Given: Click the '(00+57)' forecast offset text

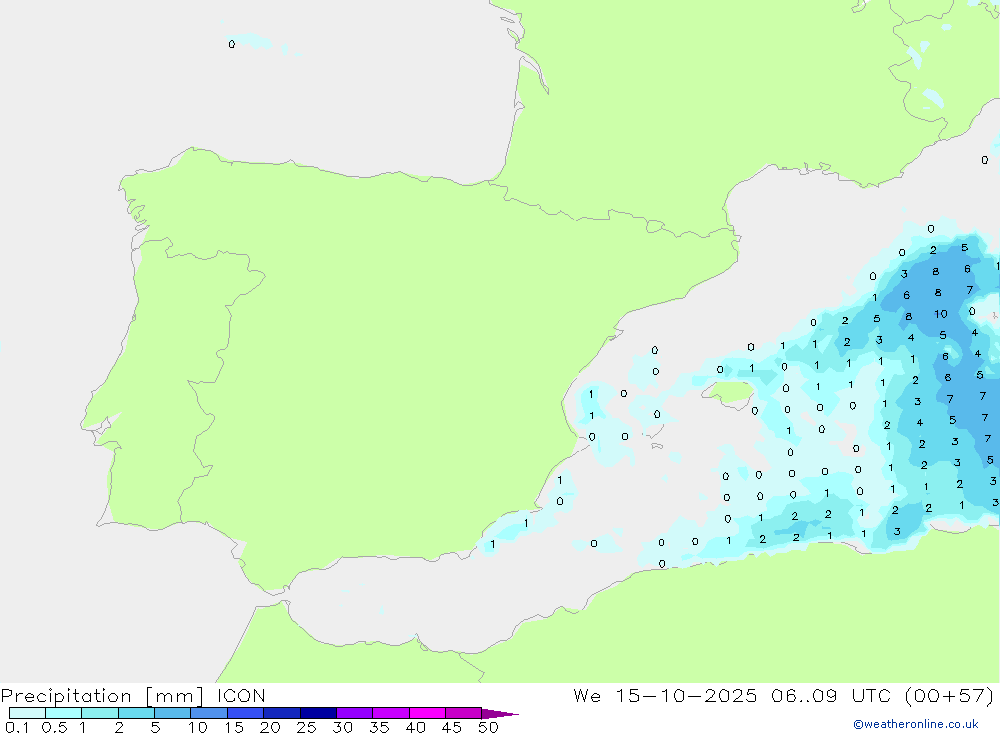Looking at the screenshot, I should (x=949, y=696).
